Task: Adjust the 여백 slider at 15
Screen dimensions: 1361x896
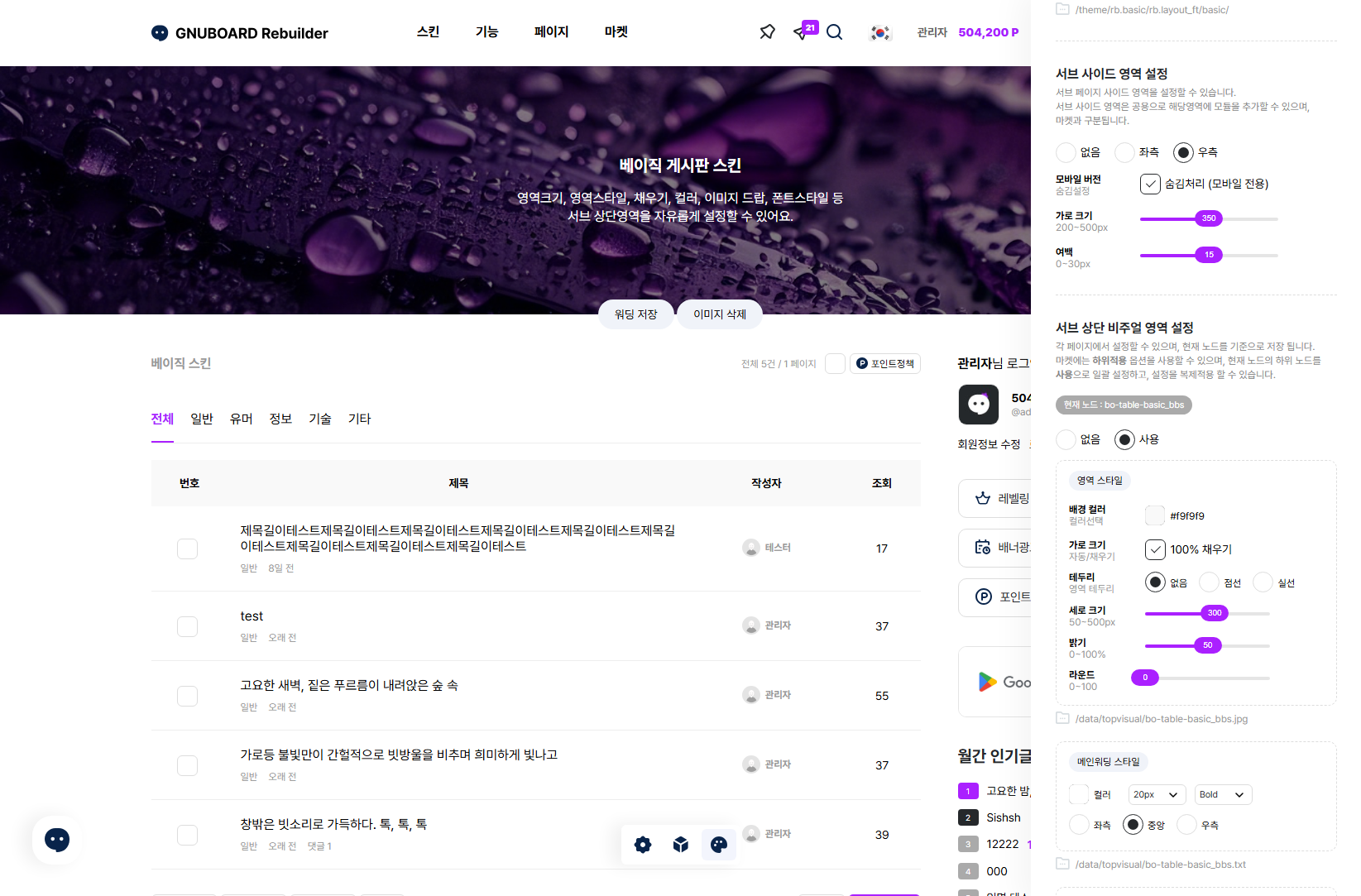Action: pyautogui.click(x=1209, y=255)
